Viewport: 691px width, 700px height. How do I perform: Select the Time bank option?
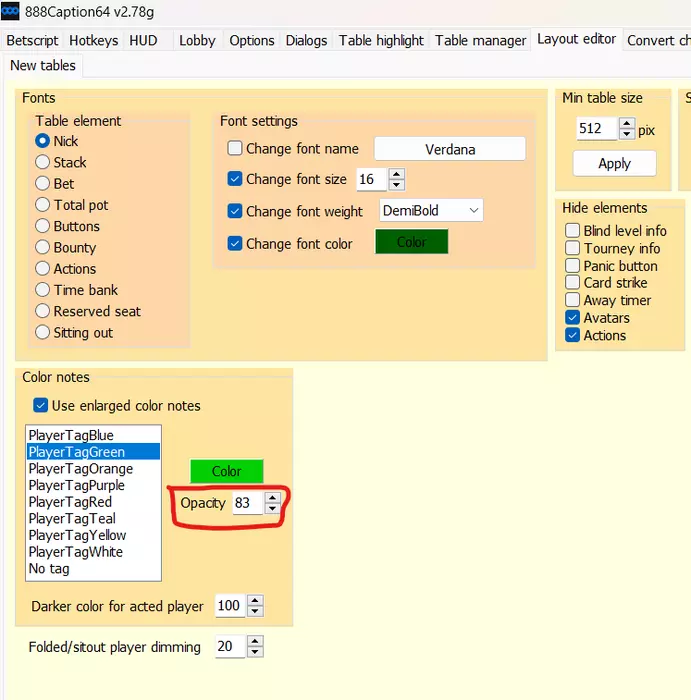click(76, 290)
